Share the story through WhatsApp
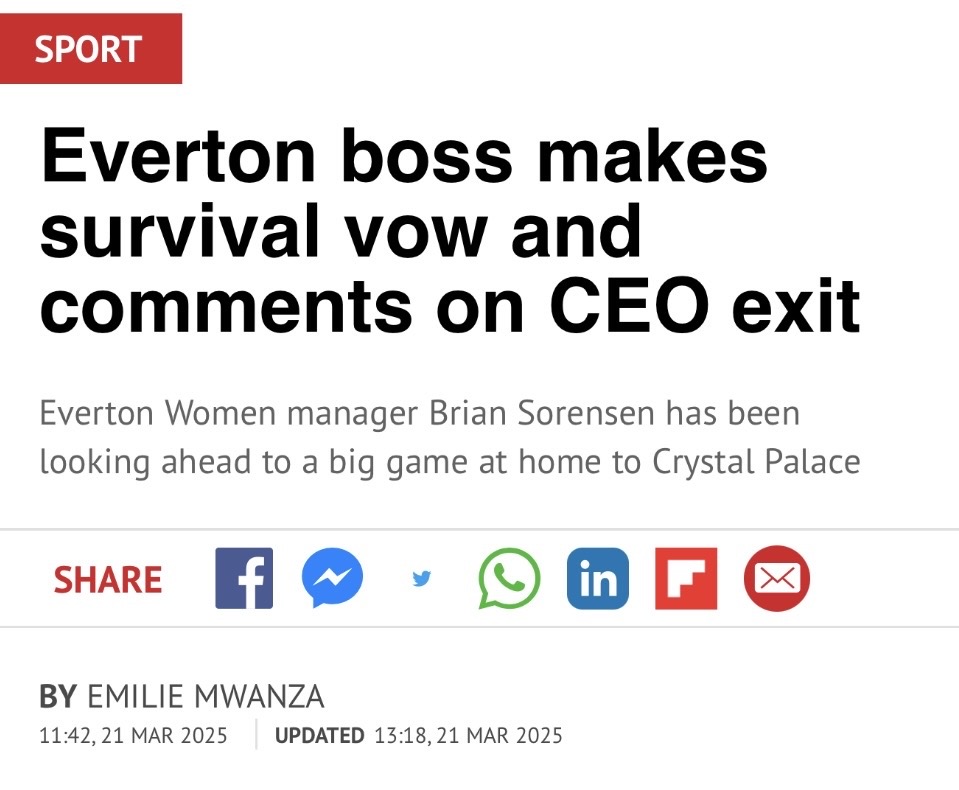 pyautogui.click(x=509, y=579)
